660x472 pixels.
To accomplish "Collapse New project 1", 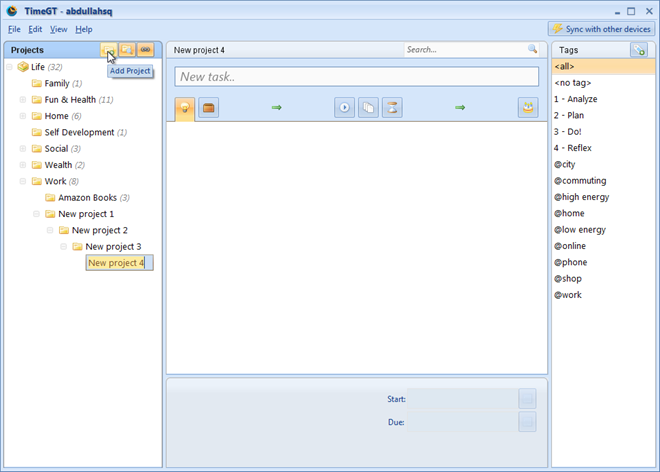I will click(x=36, y=214).
